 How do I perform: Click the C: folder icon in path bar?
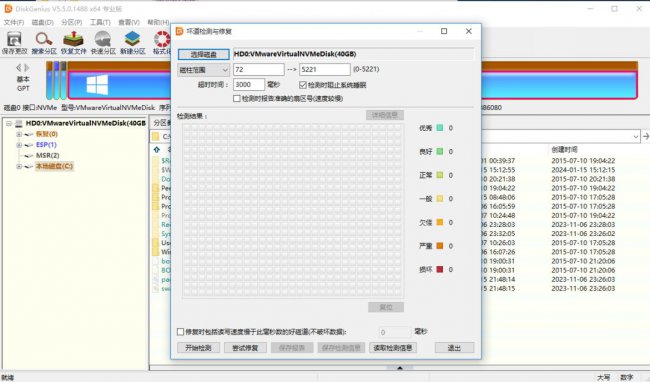click(155, 136)
